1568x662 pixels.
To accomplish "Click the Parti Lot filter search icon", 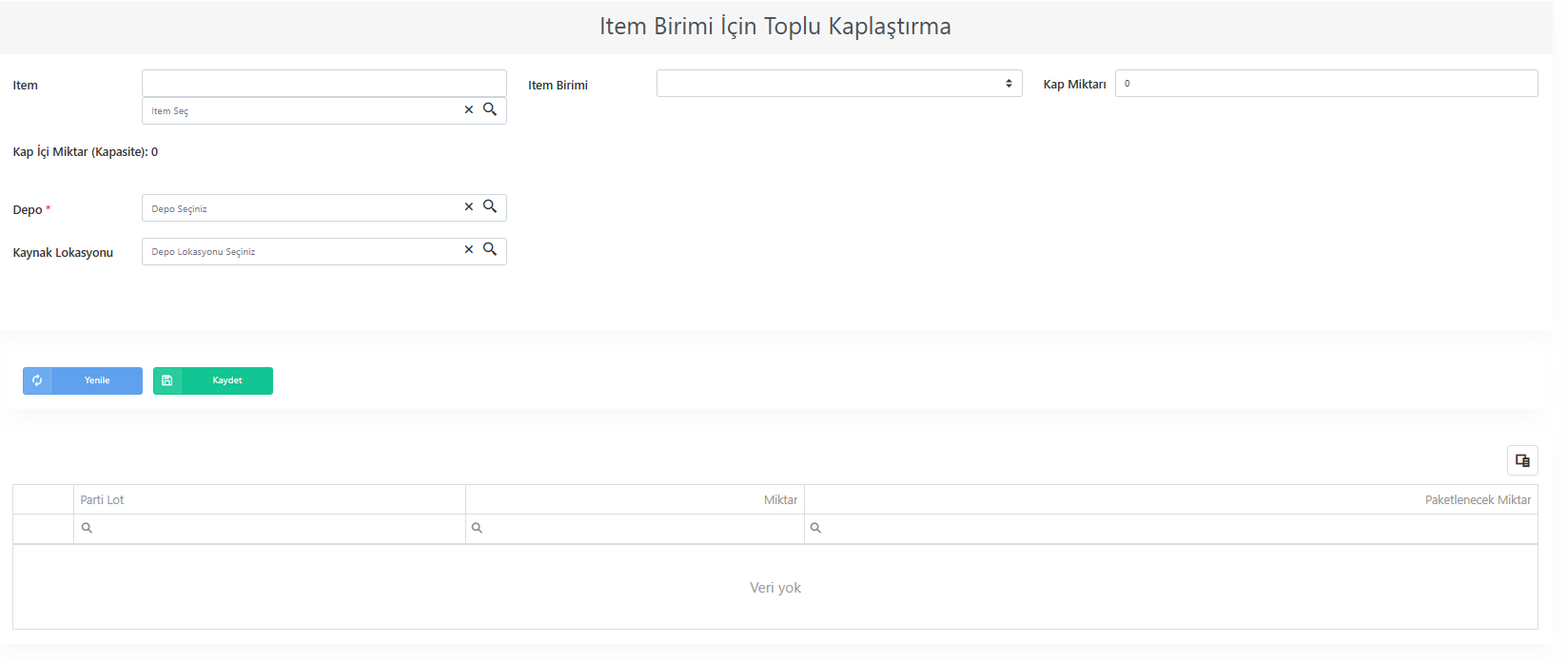I will [87, 528].
